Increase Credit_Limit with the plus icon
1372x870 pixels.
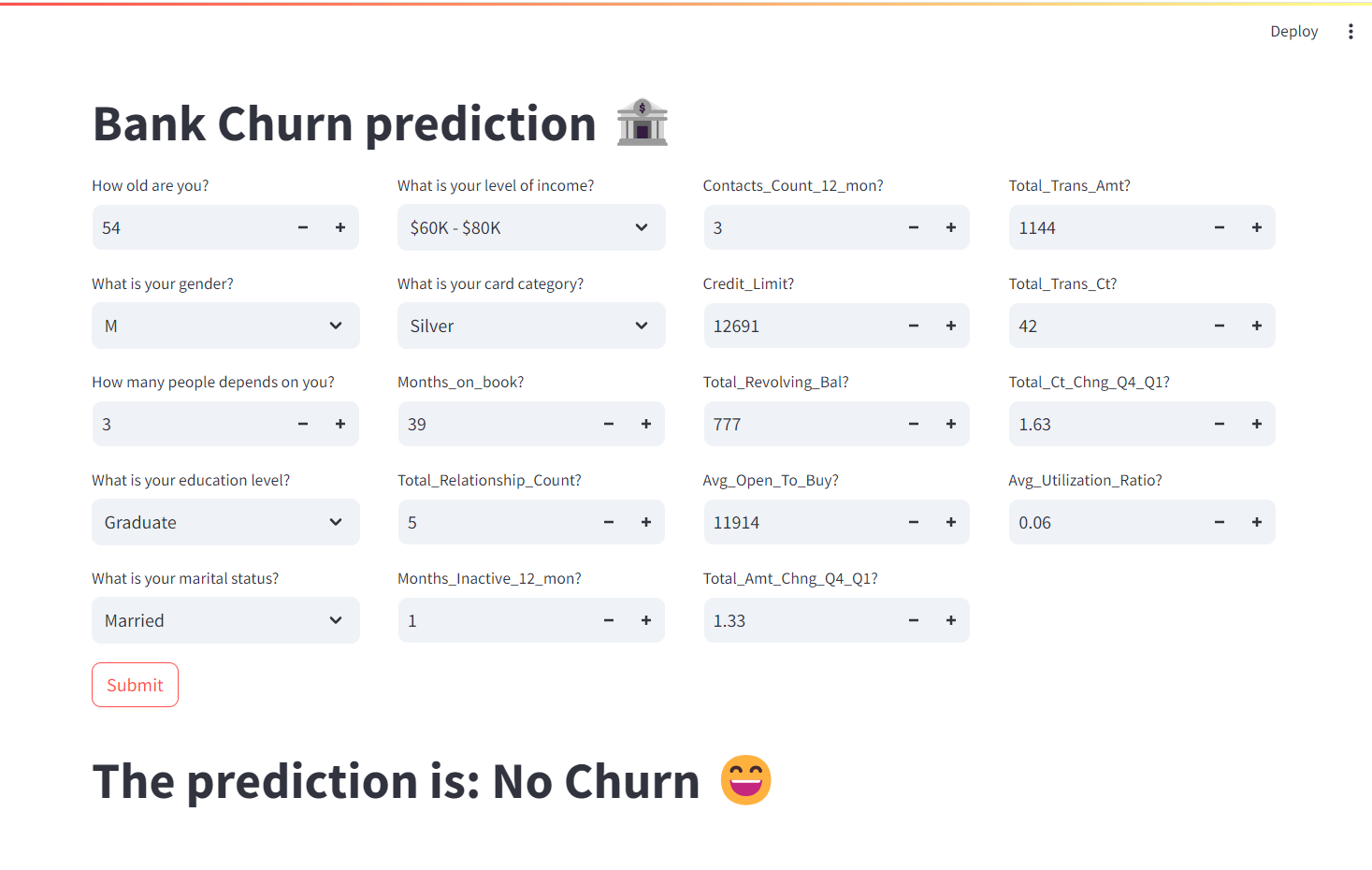[950, 326]
